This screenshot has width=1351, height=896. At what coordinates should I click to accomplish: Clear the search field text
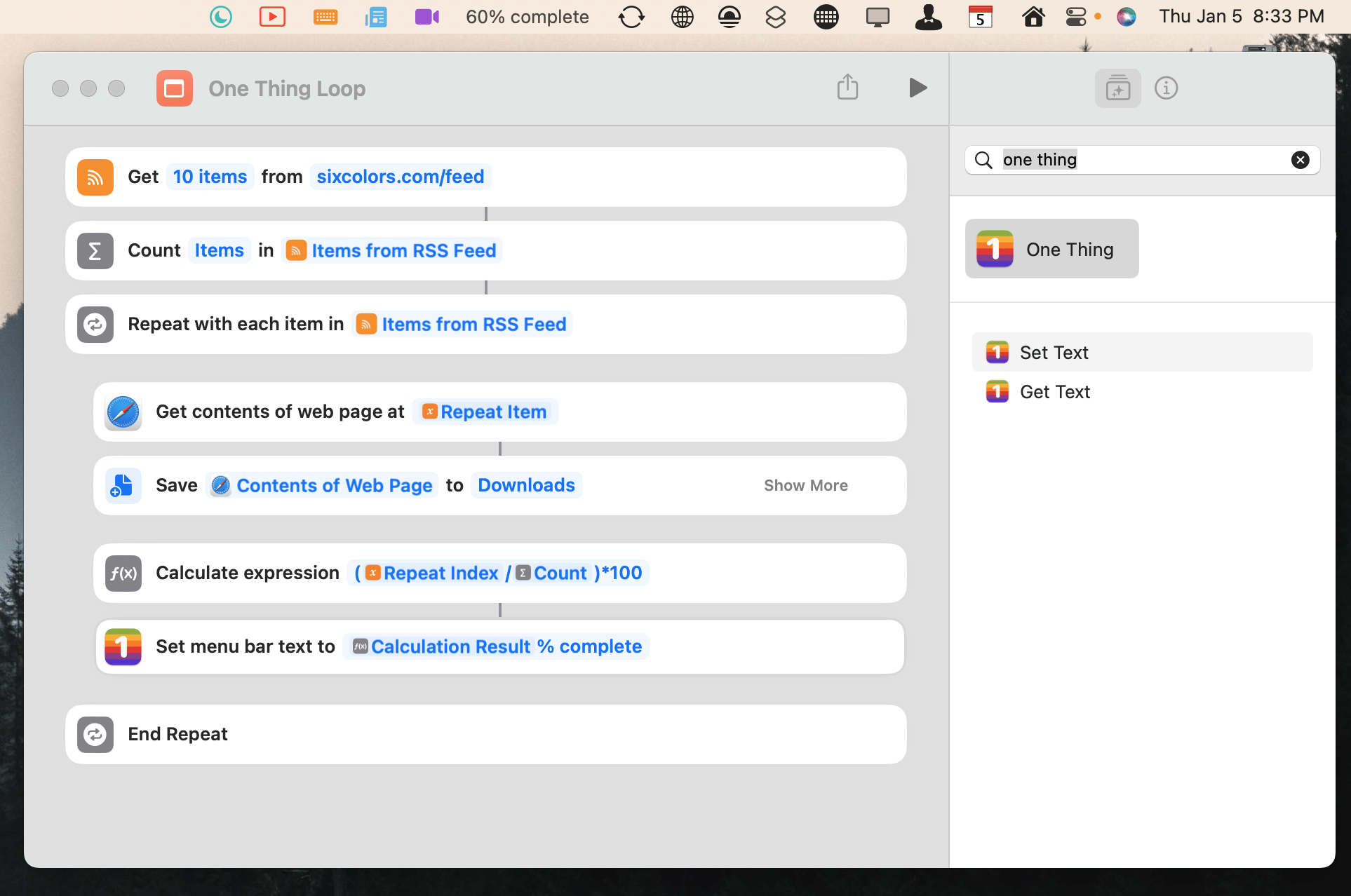(1300, 160)
